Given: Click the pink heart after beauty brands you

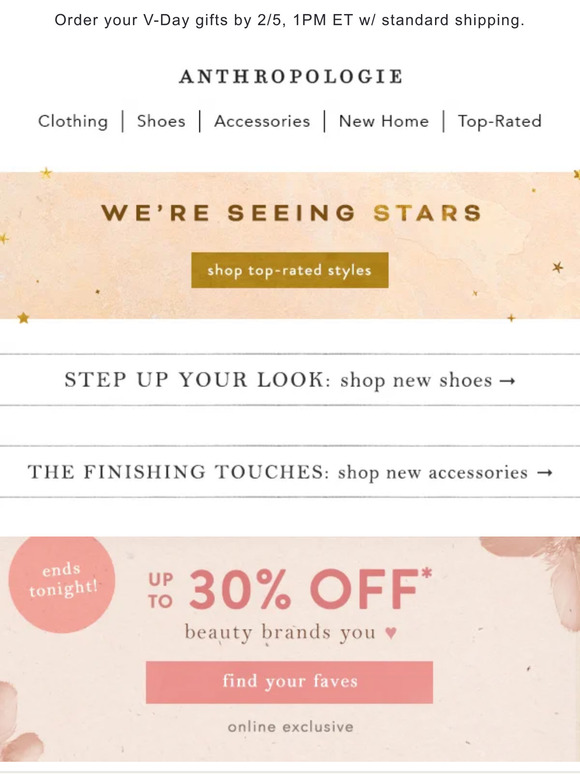Looking at the screenshot, I should pos(391,632).
